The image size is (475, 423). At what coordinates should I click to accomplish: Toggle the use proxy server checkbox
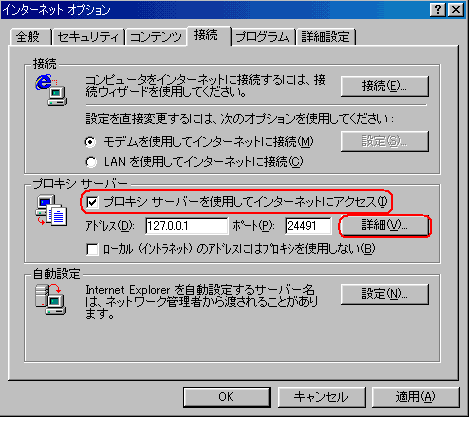[x=92, y=202]
